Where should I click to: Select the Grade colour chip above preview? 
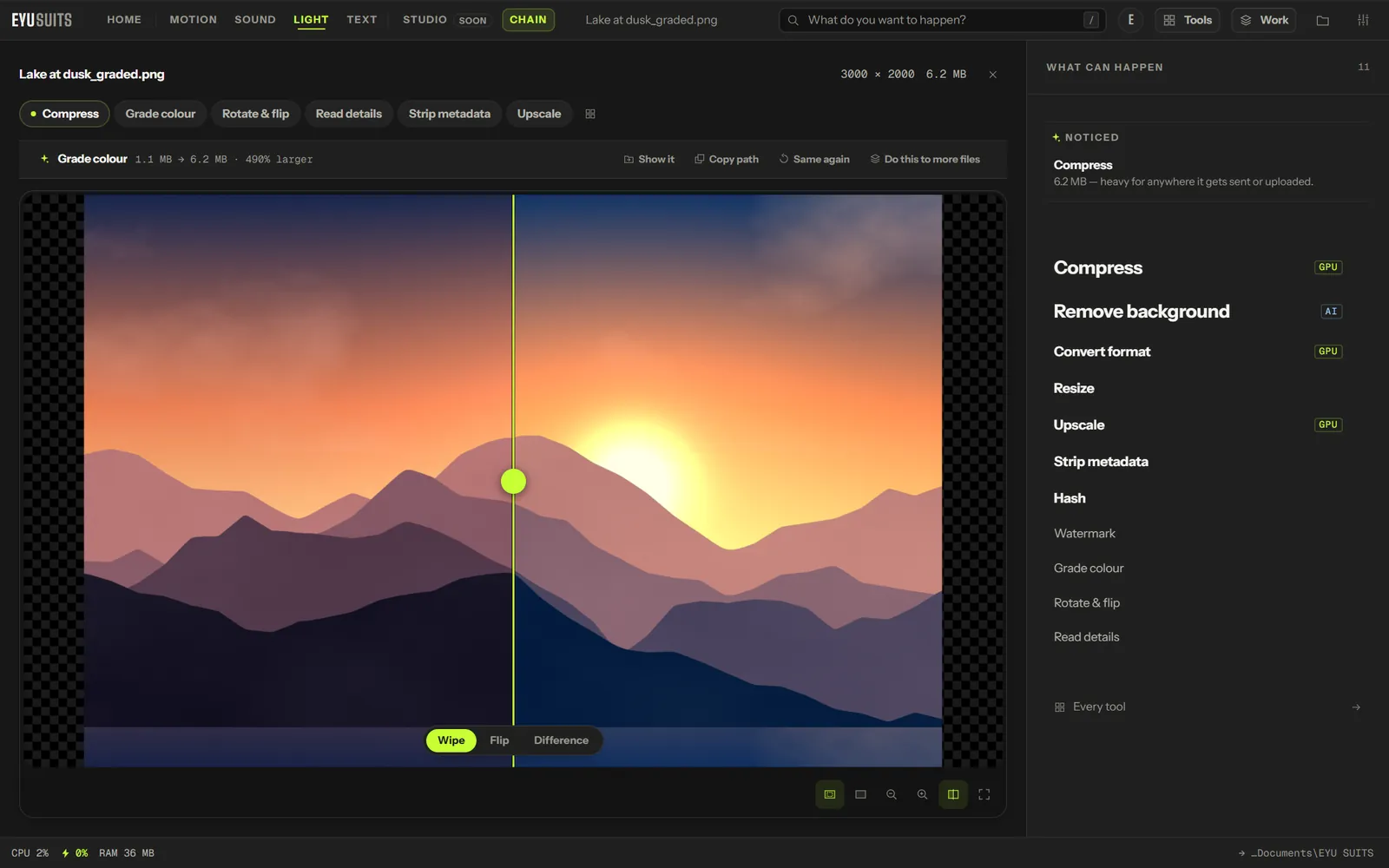click(x=161, y=114)
